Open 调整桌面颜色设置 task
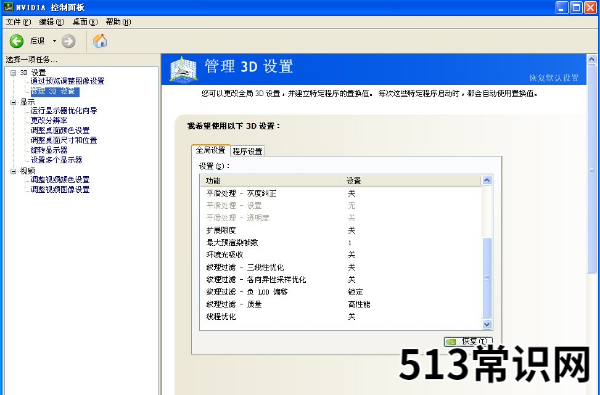This screenshot has width=600, height=395. pyautogui.click(x=60, y=131)
